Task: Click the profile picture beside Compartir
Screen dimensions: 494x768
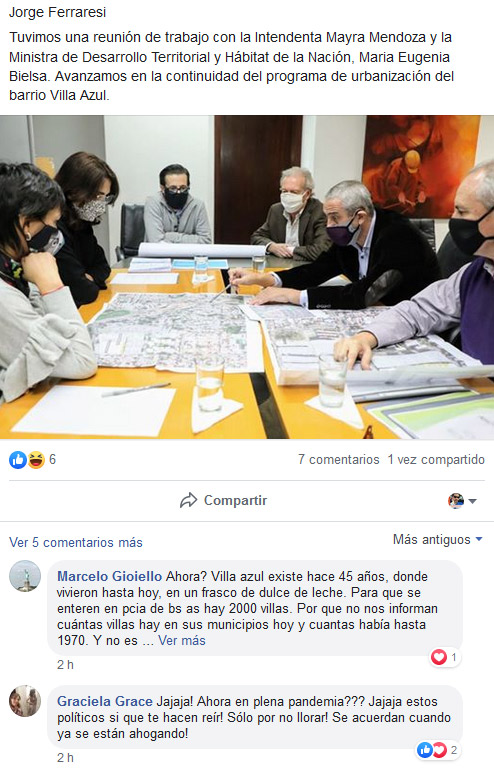Action: pos(456,501)
